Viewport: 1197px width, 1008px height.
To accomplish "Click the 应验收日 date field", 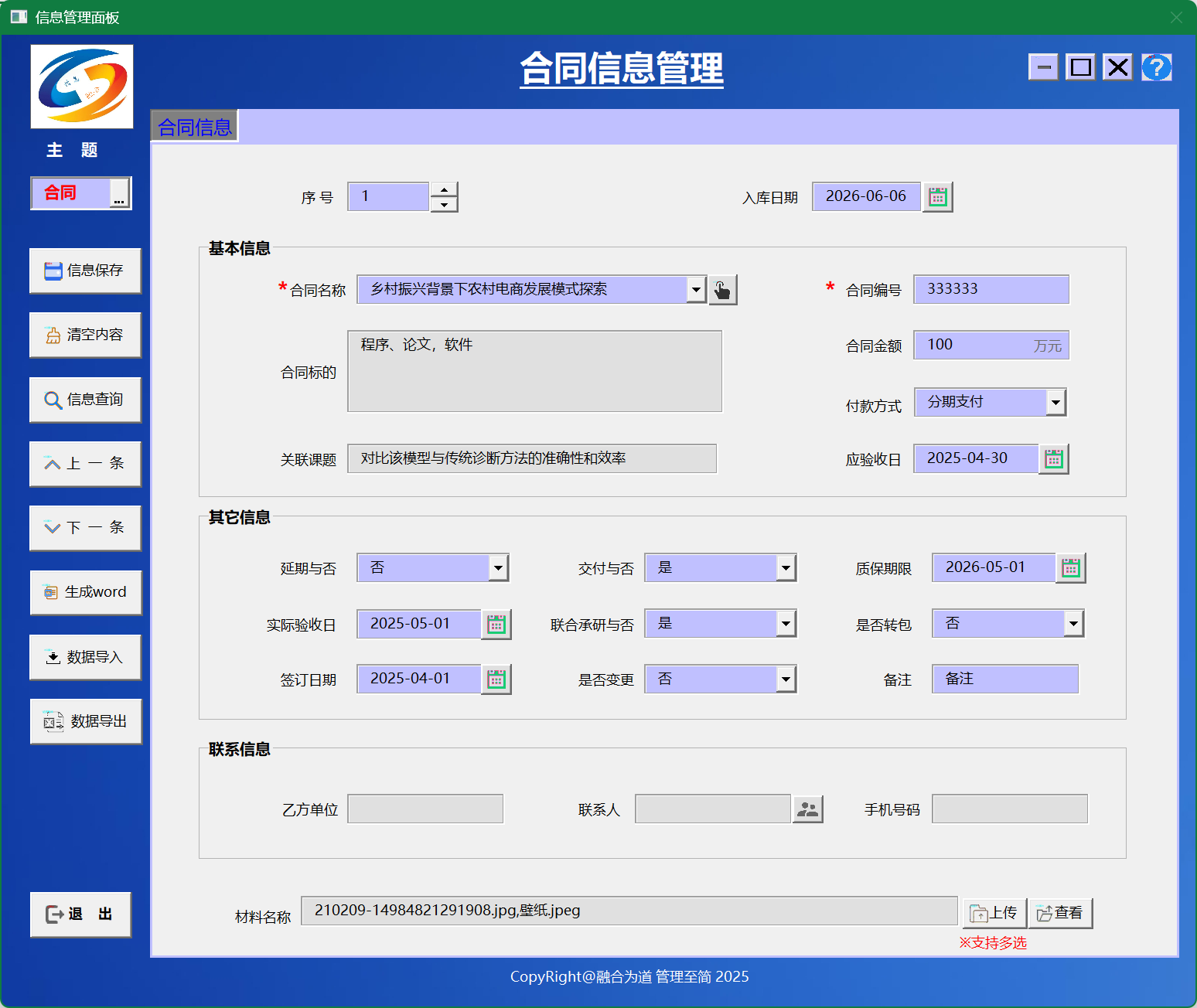I will pyautogui.click(x=976, y=458).
